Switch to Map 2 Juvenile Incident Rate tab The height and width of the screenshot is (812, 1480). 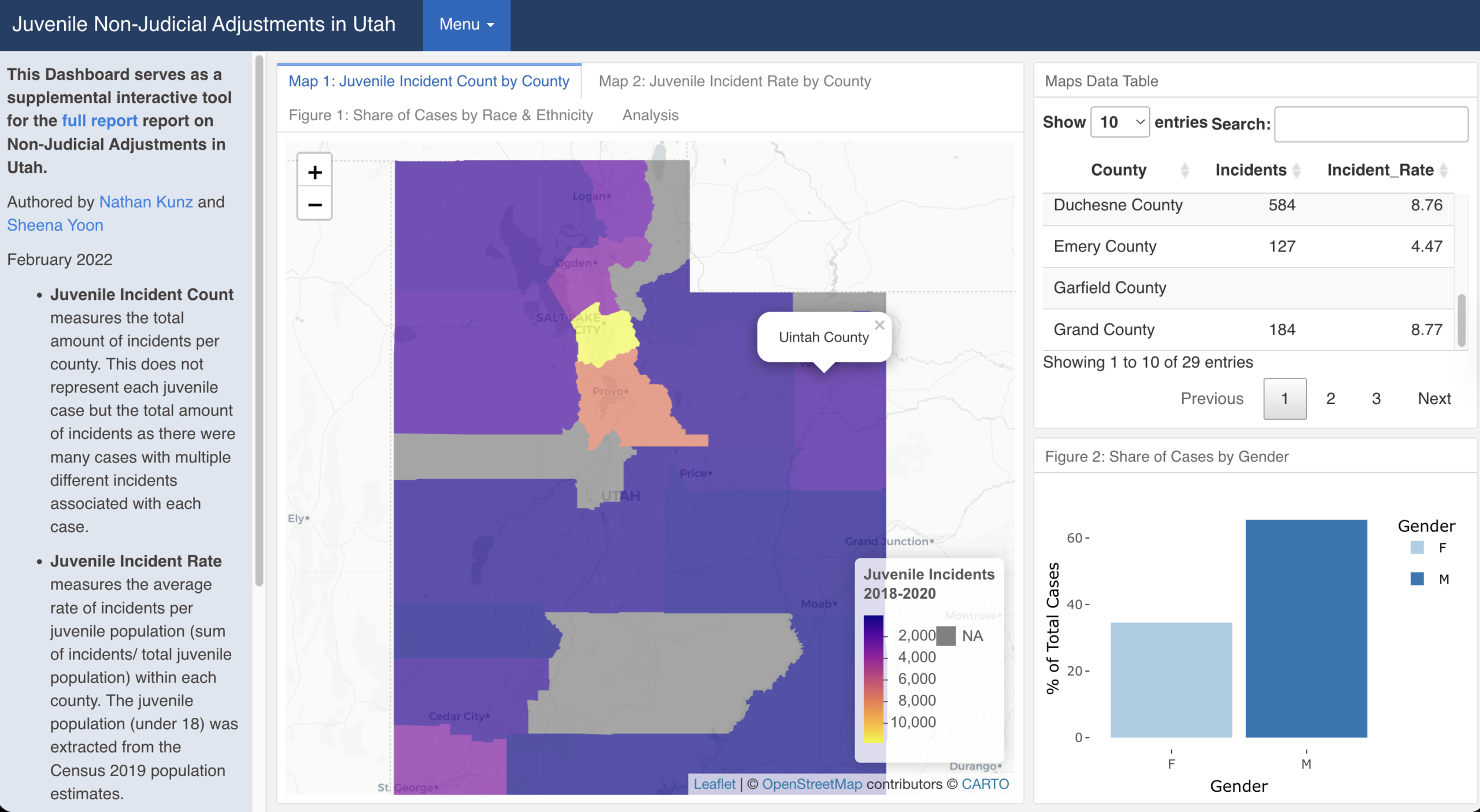coord(735,81)
